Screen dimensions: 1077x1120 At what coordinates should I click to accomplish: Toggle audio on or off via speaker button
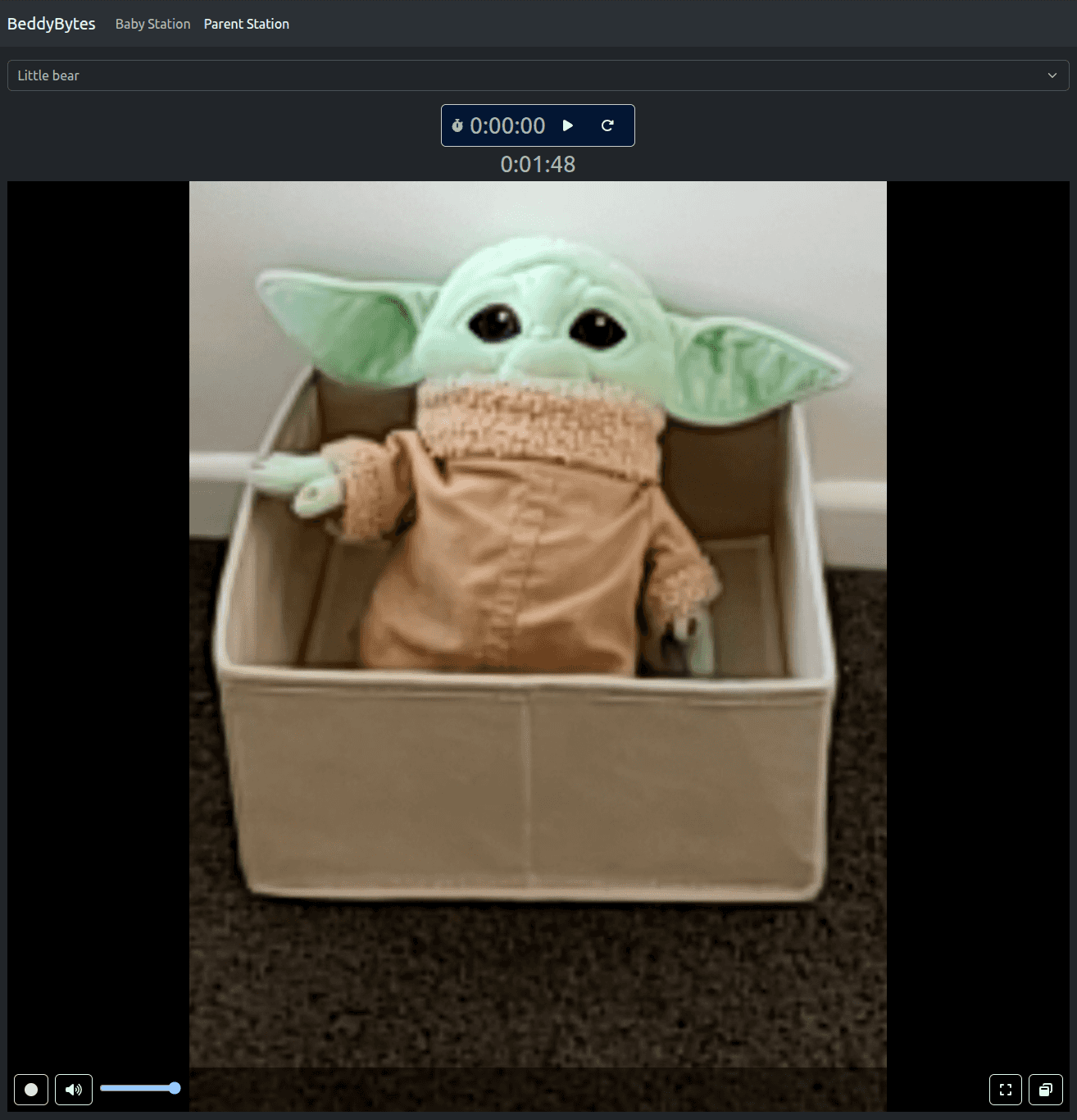[73, 1090]
